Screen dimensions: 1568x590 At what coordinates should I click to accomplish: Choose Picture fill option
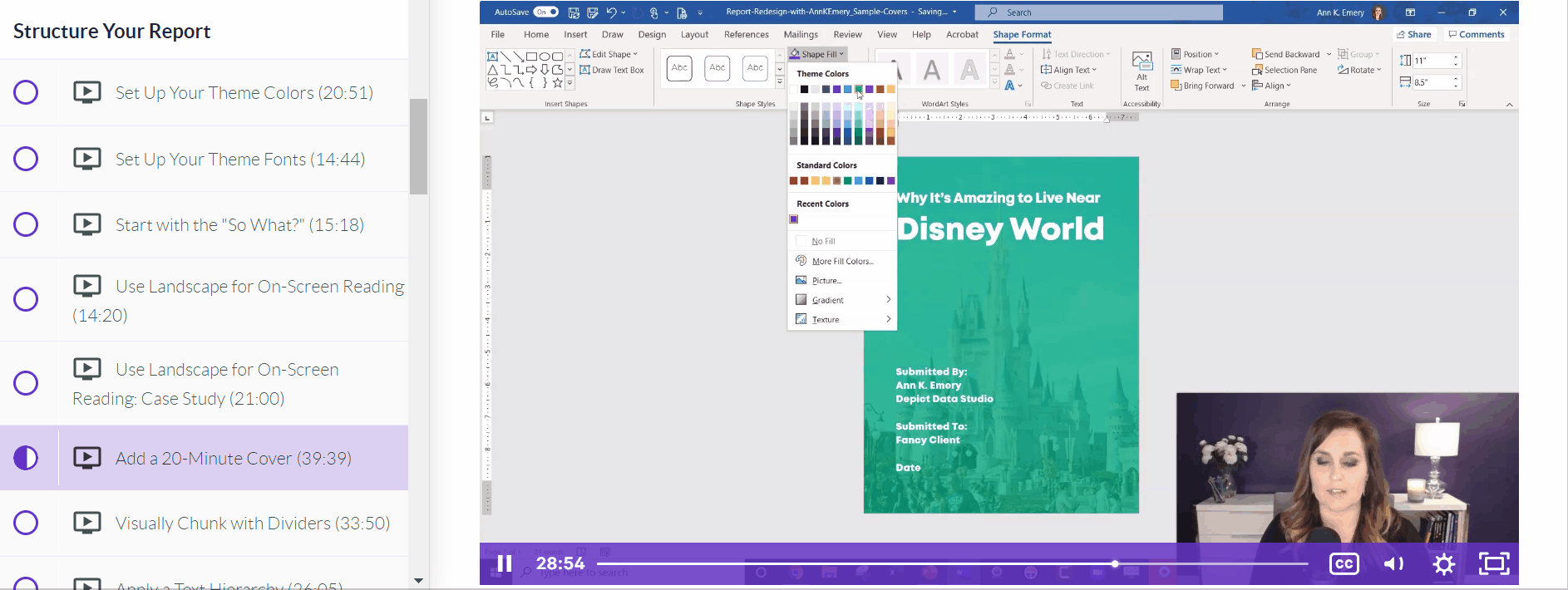click(841, 280)
